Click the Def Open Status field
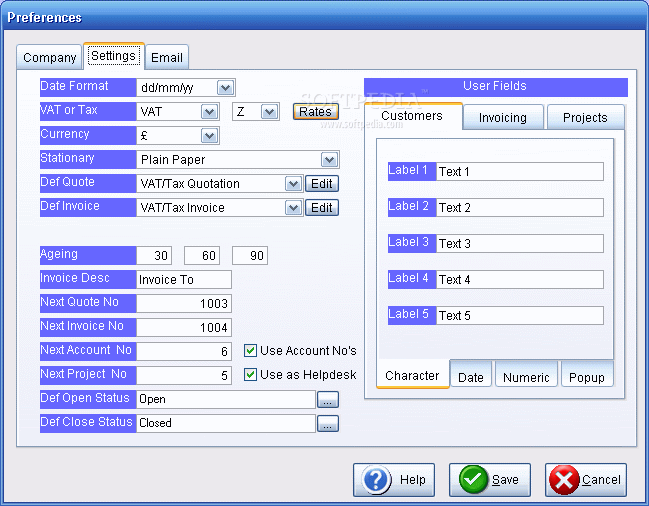The height and width of the screenshot is (506, 649). point(226,400)
